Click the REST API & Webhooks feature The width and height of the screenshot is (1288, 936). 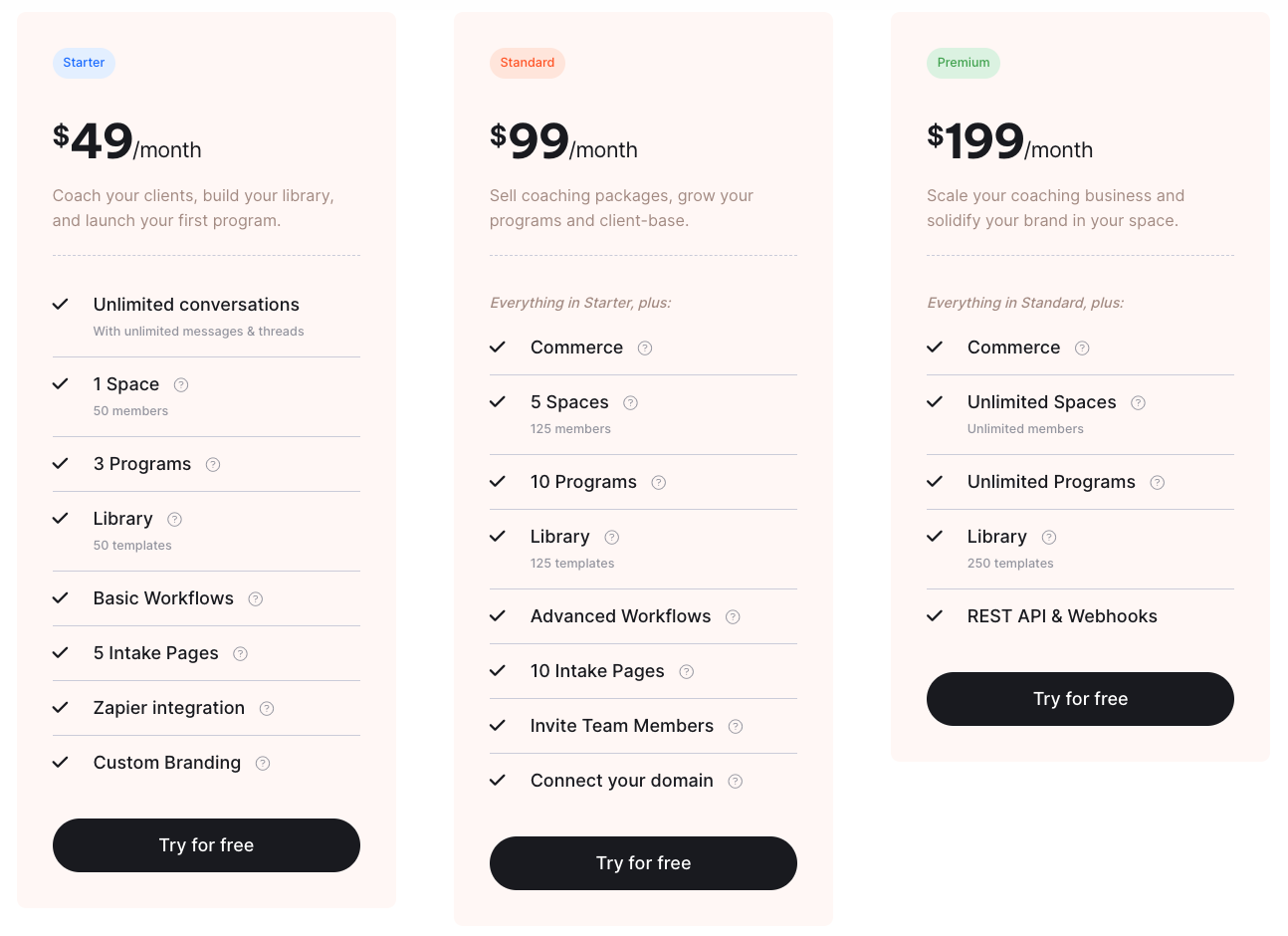pyautogui.click(x=1062, y=616)
